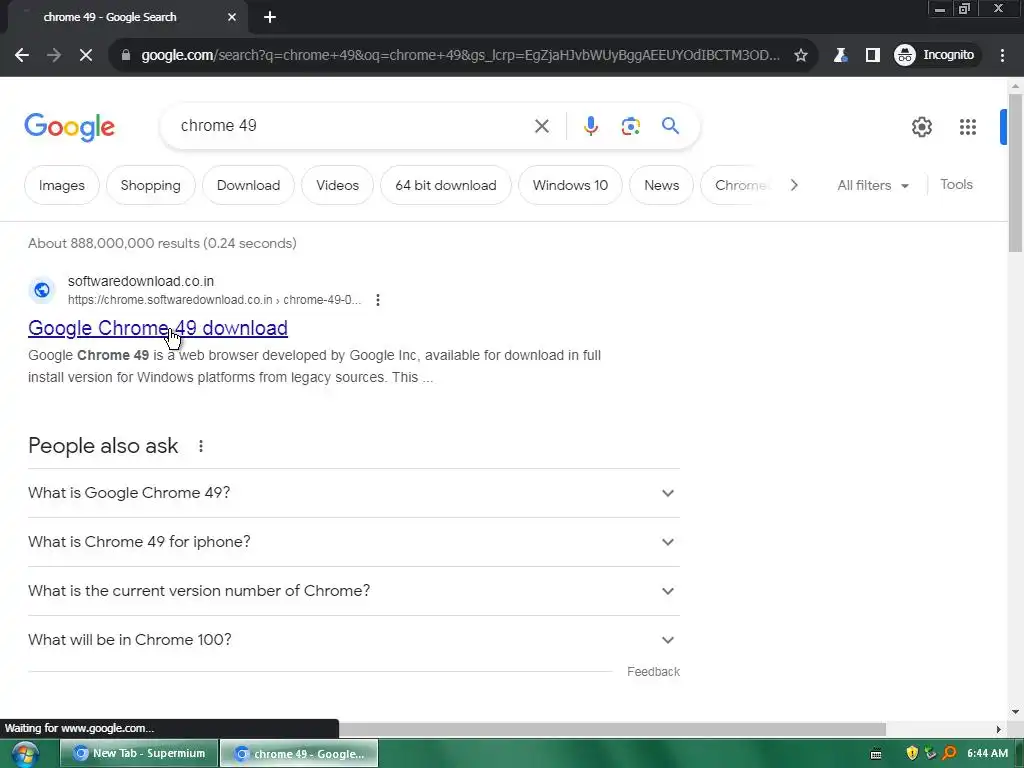Open Google Chrome 49 download result
1024x768 pixels.
(158, 328)
